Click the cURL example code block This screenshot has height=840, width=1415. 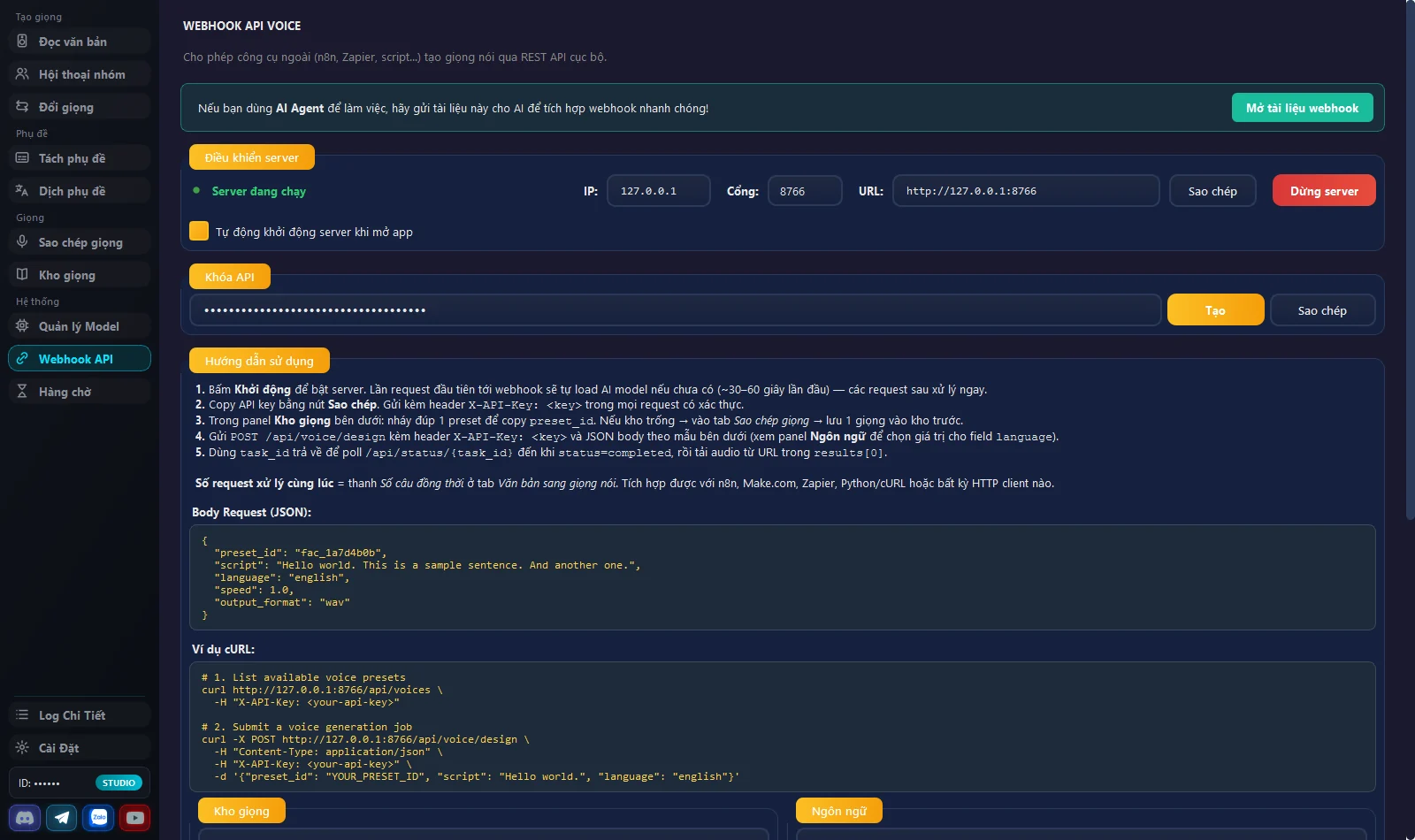point(783,727)
